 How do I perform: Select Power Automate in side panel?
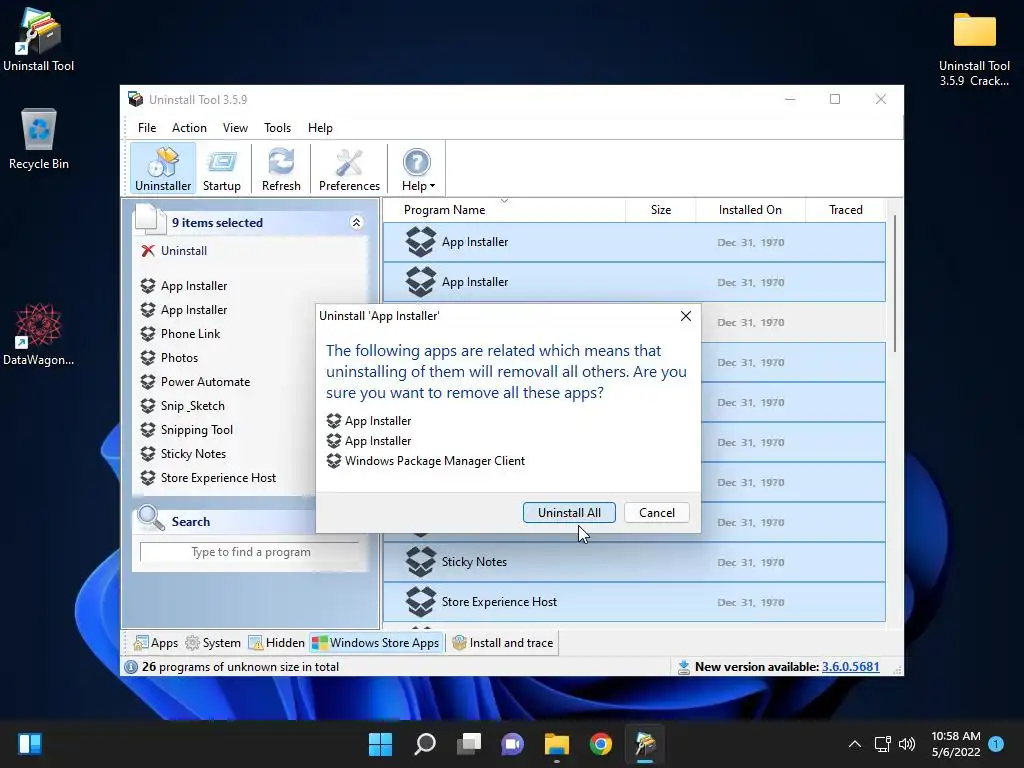click(x=205, y=382)
